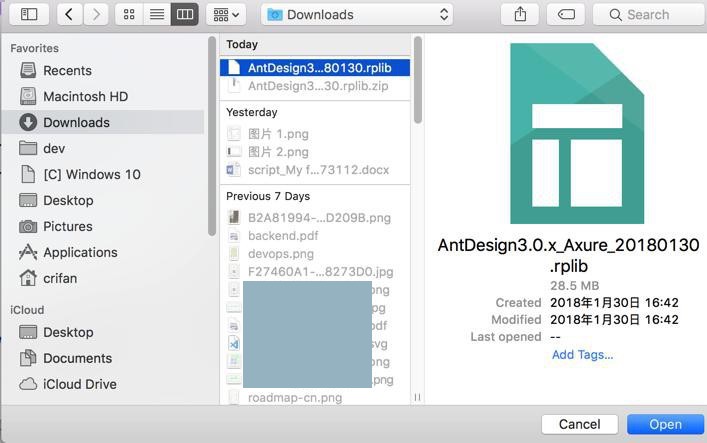Switch to list view
707x443 pixels.
[x=157, y=14]
